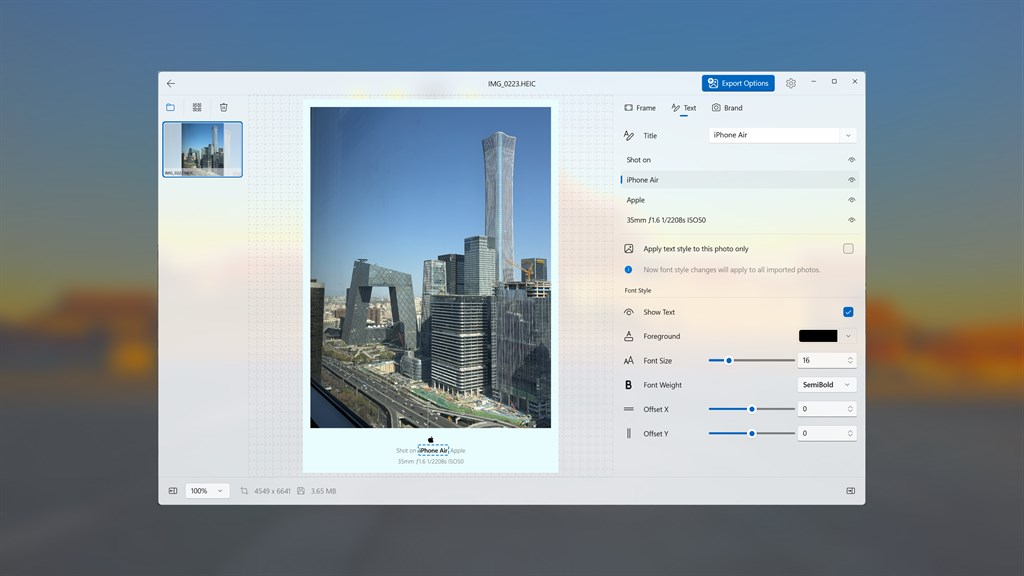The width and height of the screenshot is (1024, 576).
Task: Click the Export Options button
Action: click(x=738, y=83)
